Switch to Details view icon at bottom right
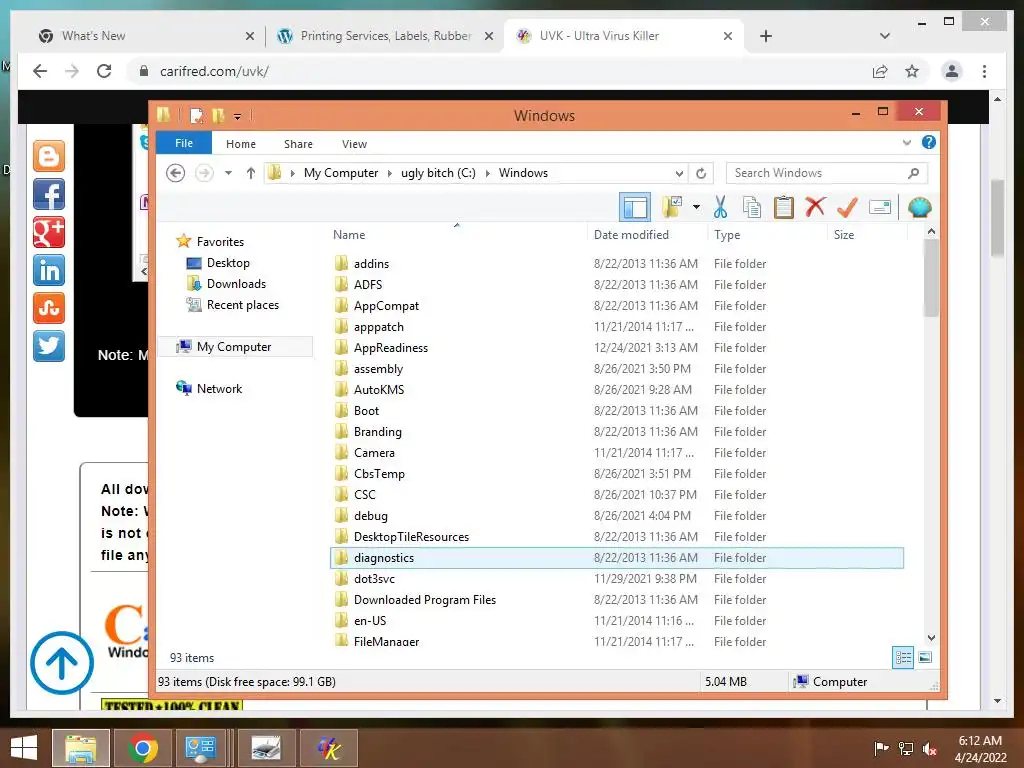This screenshot has width=1024, height=768. [903, 658]
